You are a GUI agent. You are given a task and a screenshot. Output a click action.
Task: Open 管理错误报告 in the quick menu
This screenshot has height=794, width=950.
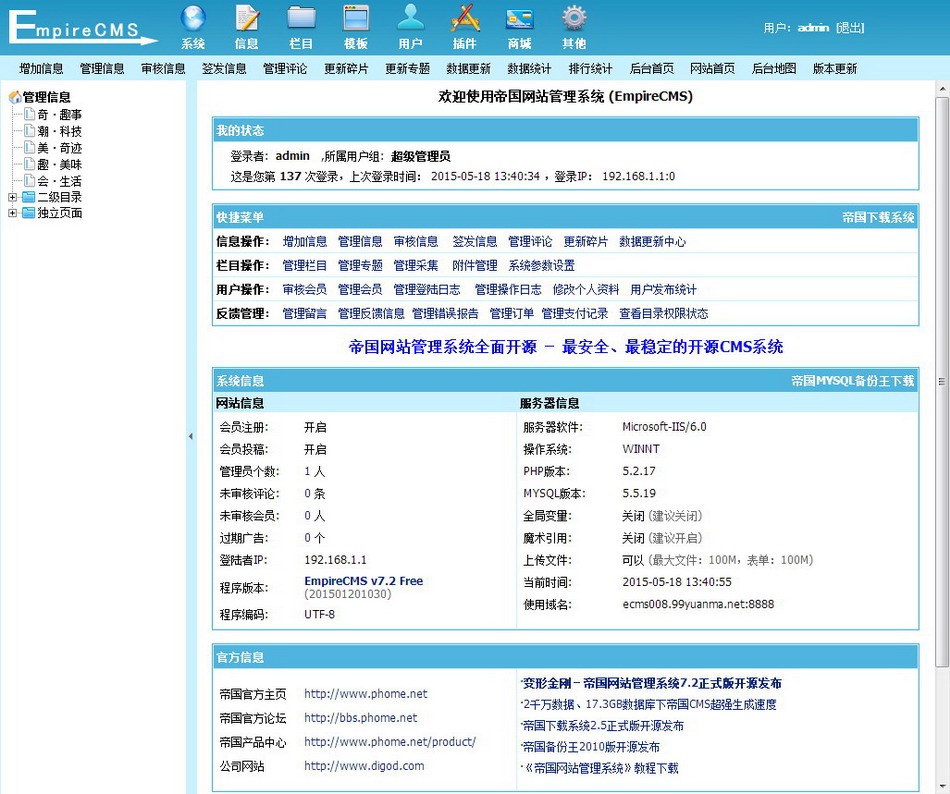[445, 314]
